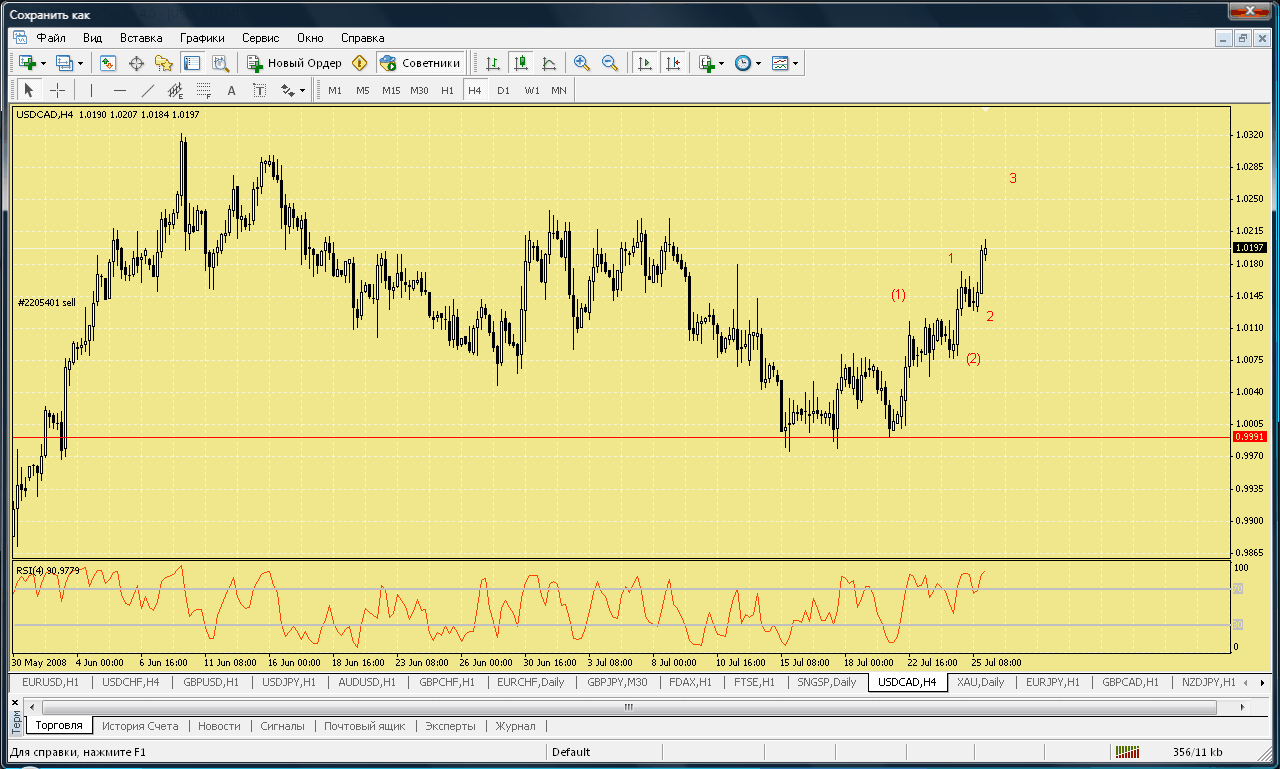Image resolution: width=1280 pixels, height=769 pixels.
Task: Toggle the Terminal window button
Action: (192, 63)
